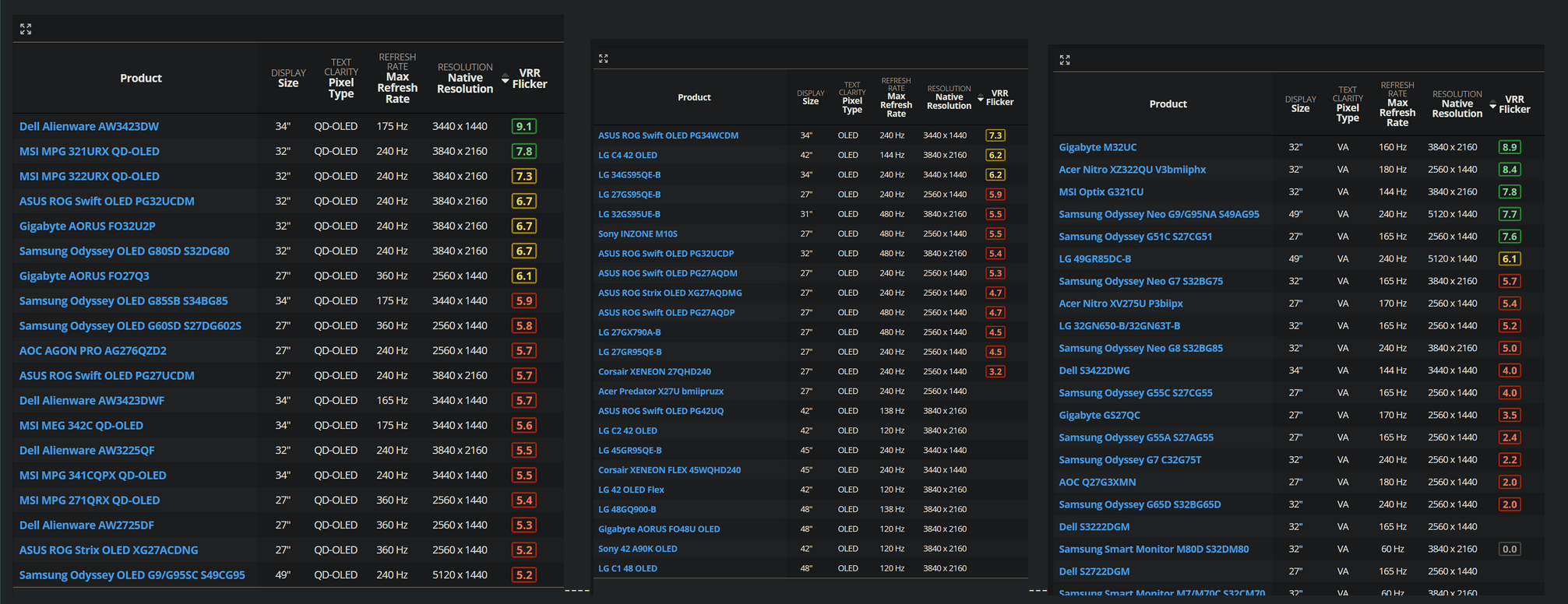Screen dimensions: 1568x604
Task: Open Acer Nitro XZ322QU V3bmiiphx link
Action: point(1133,169)
